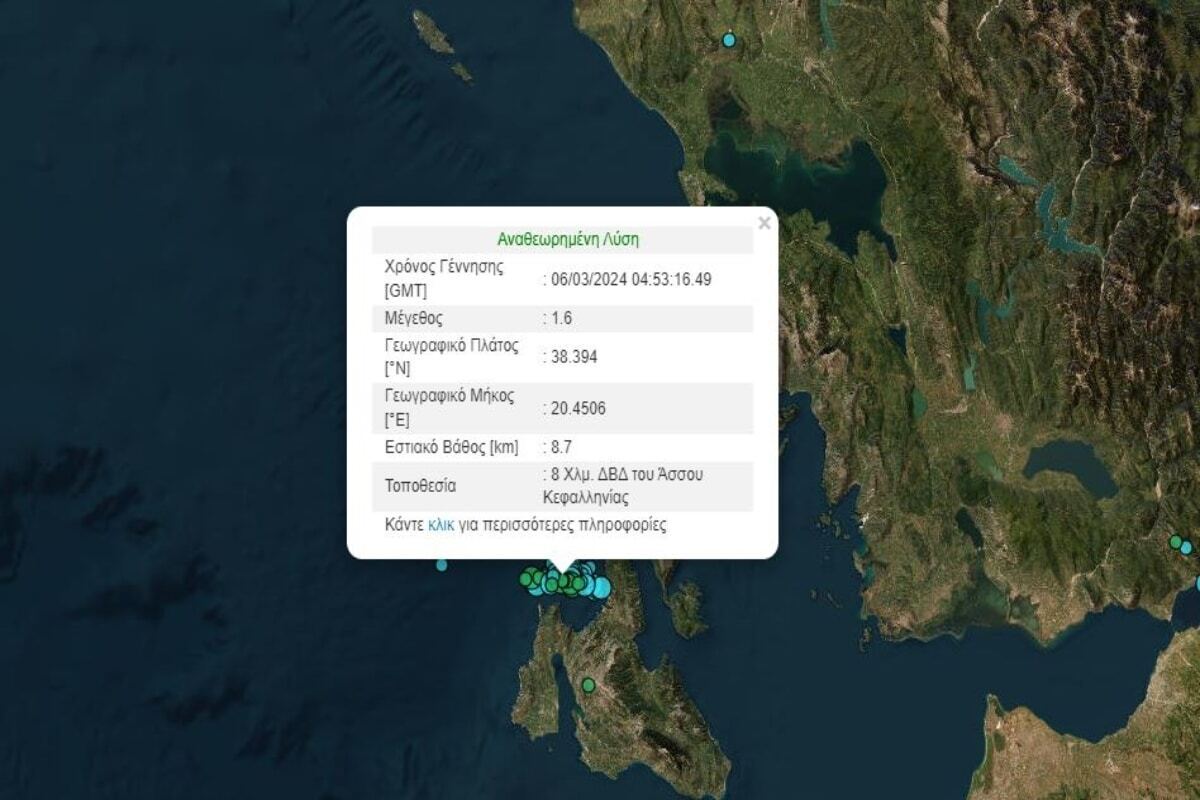
Task: Select the Εστιακό Βάθος [km] label
Action: (451, 447)
